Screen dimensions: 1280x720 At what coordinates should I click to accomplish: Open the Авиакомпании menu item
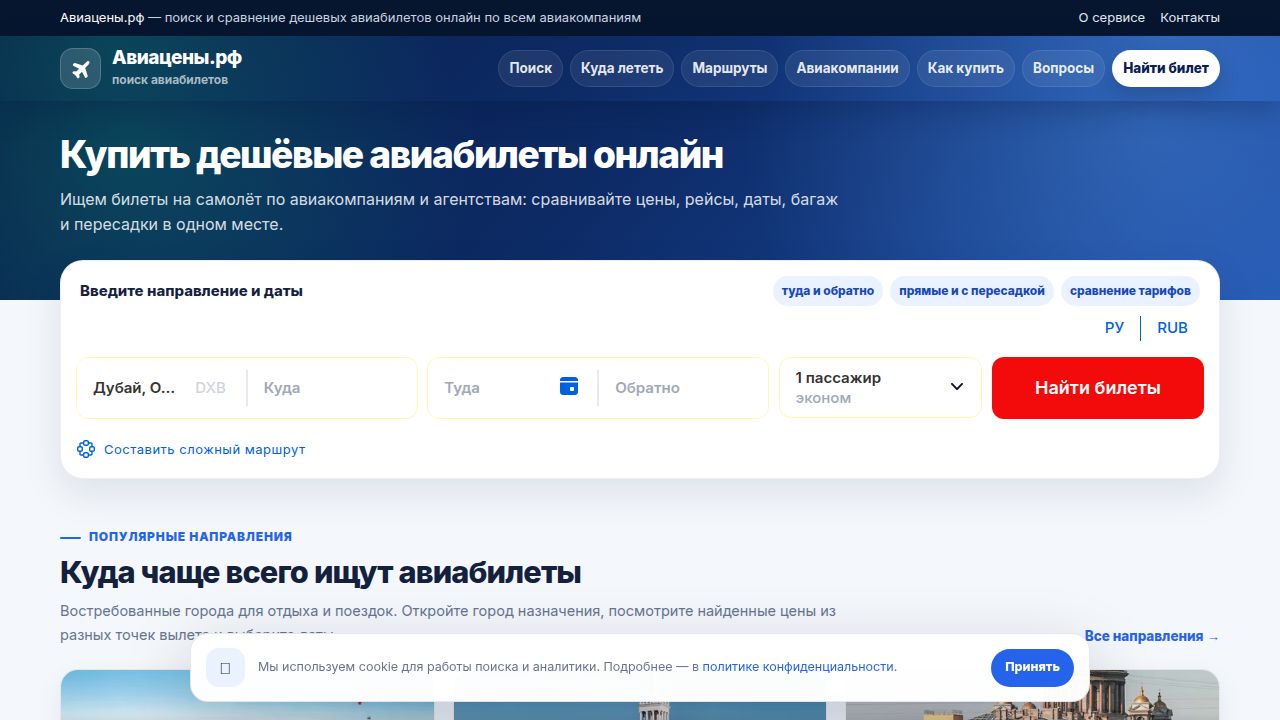point(847,68)
